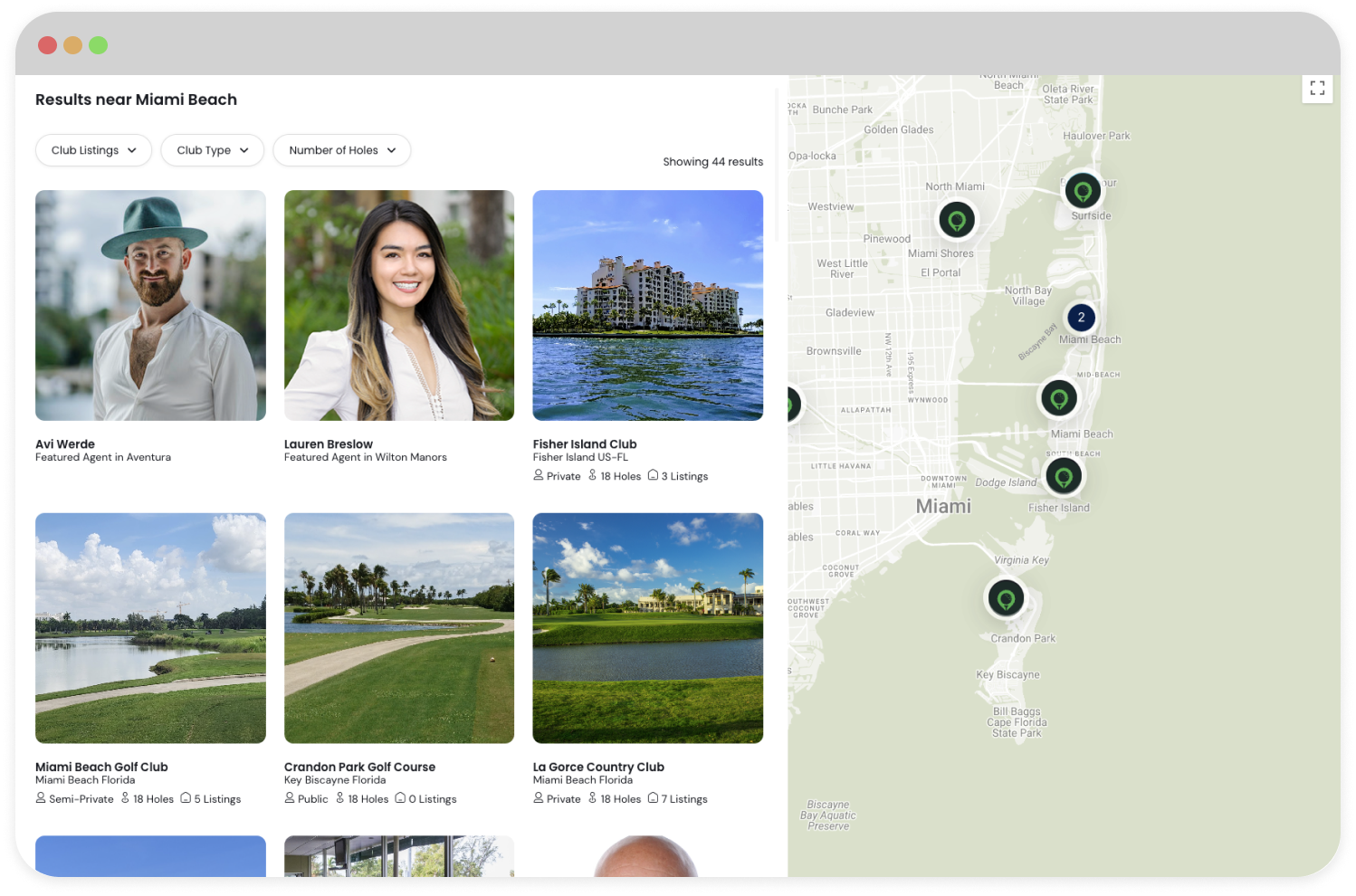
Task: Click the Miami Beach Golf Club image
Action: point(150,628)
